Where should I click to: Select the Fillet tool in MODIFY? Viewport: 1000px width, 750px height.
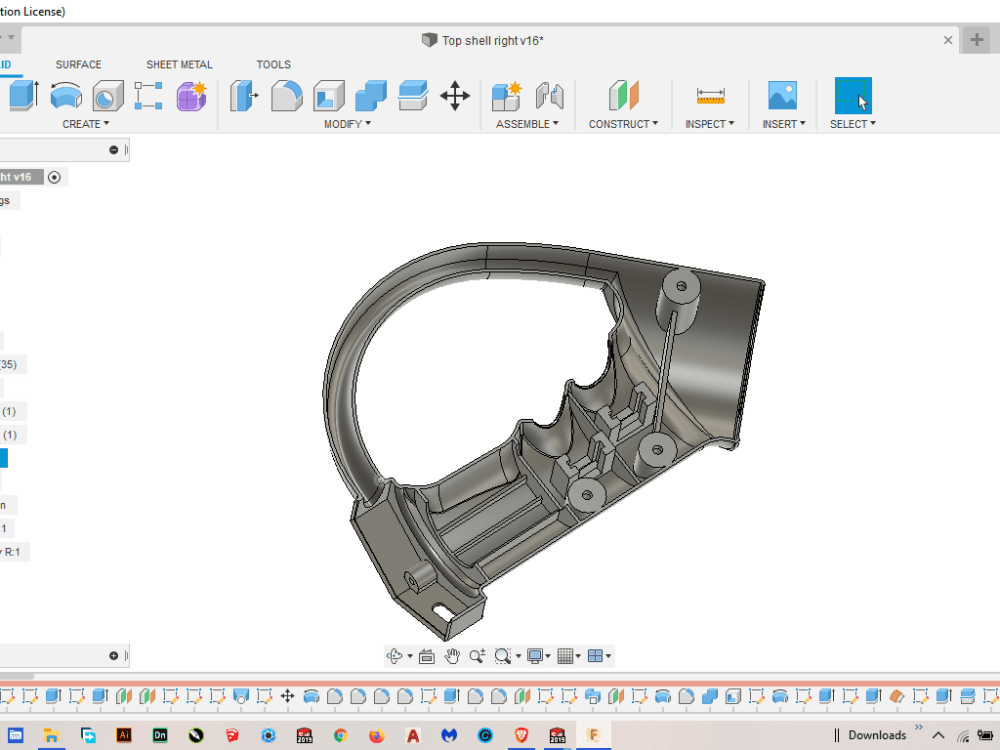pos(286,96)
